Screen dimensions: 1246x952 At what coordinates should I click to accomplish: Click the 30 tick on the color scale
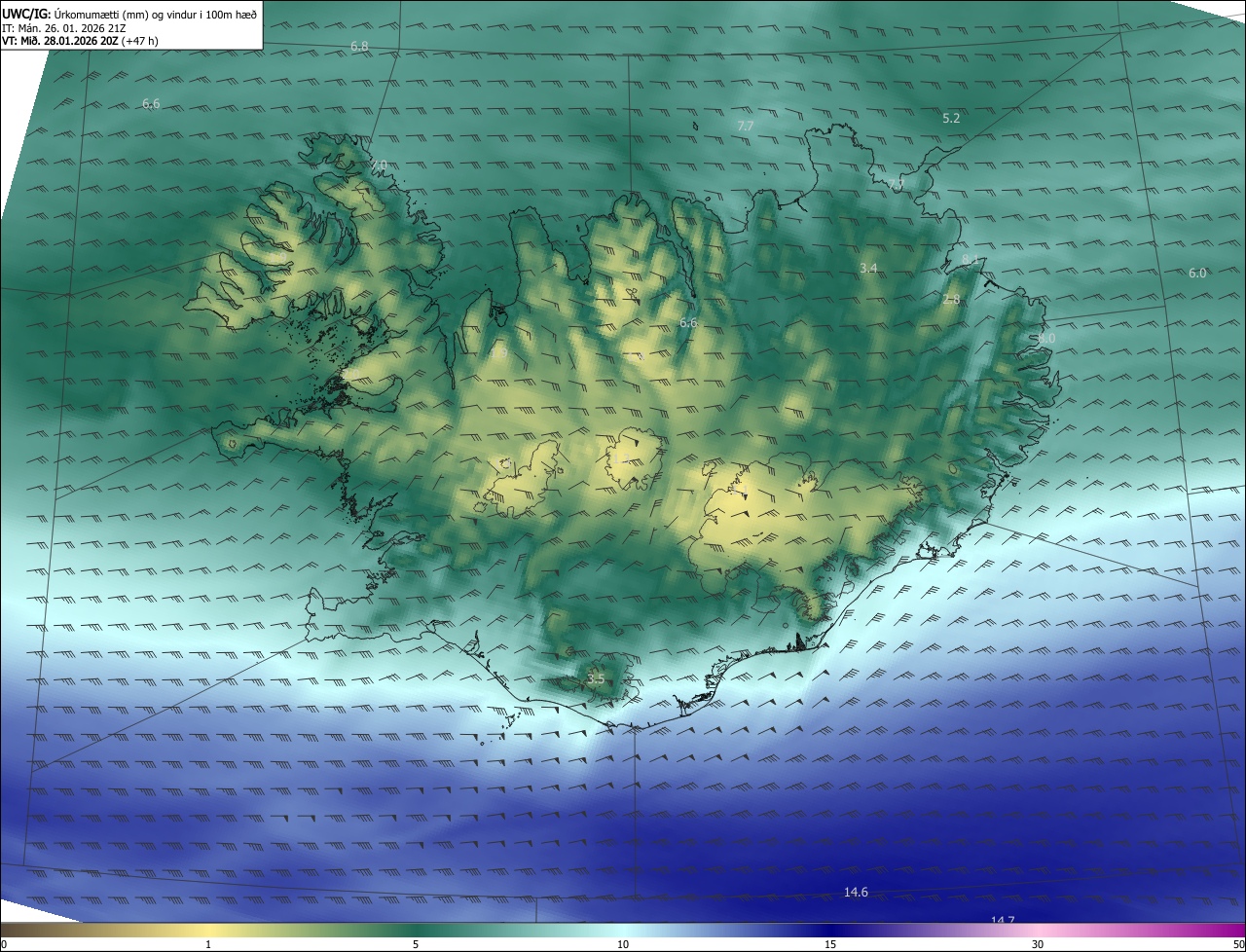[1038, 944]
